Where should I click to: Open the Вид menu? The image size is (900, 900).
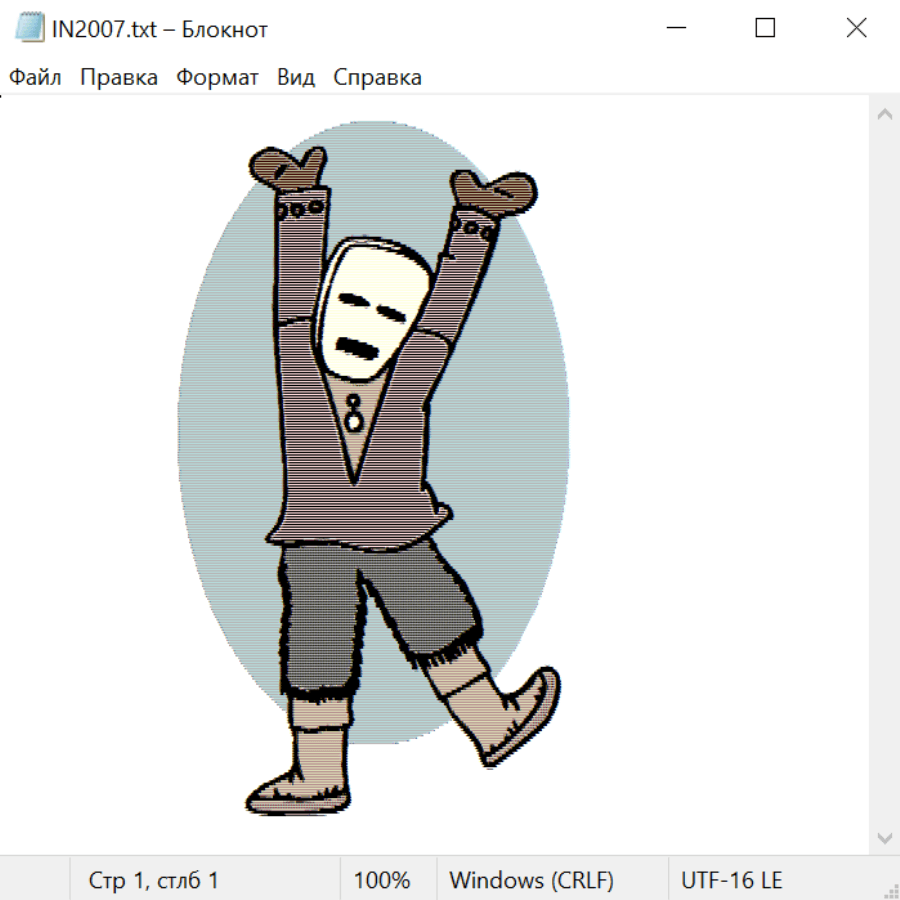pos(295,77)
